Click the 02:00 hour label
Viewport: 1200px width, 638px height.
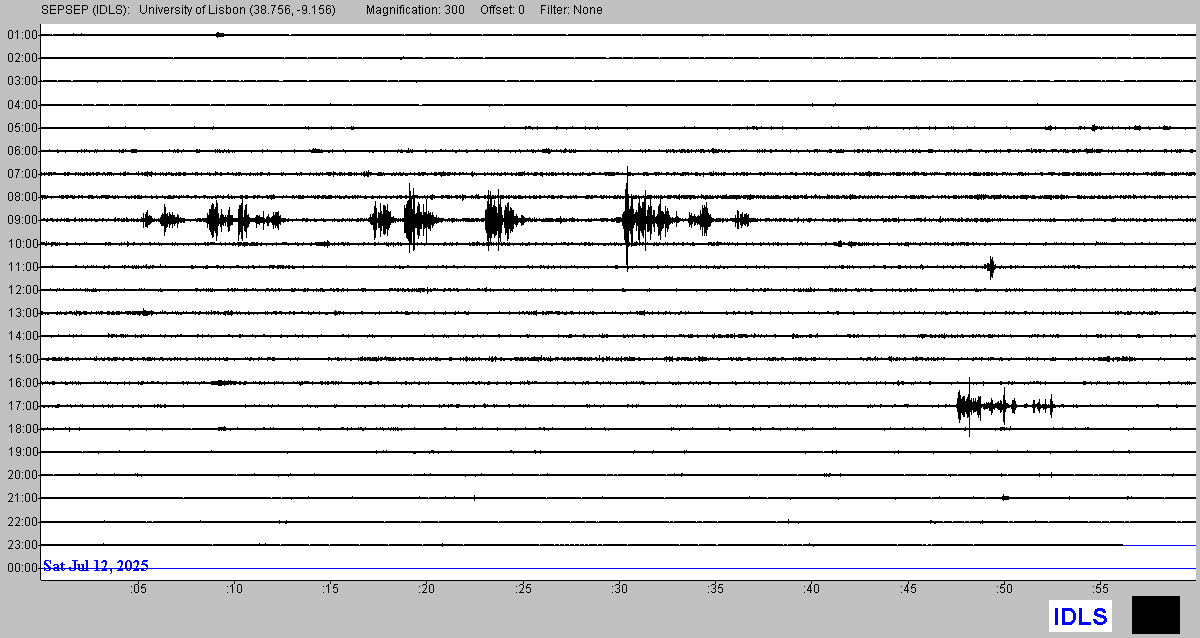point(20,58)
